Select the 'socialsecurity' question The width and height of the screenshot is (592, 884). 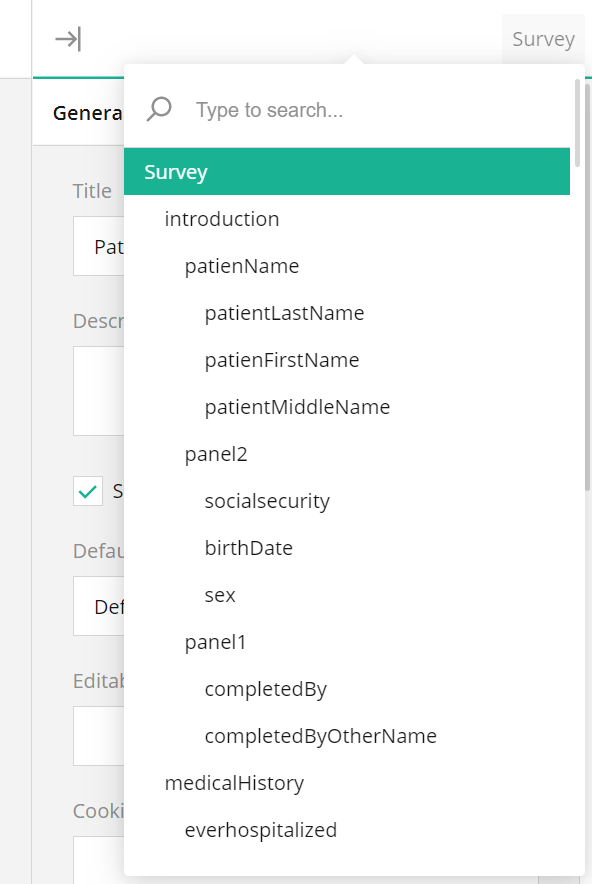(266, 501)
